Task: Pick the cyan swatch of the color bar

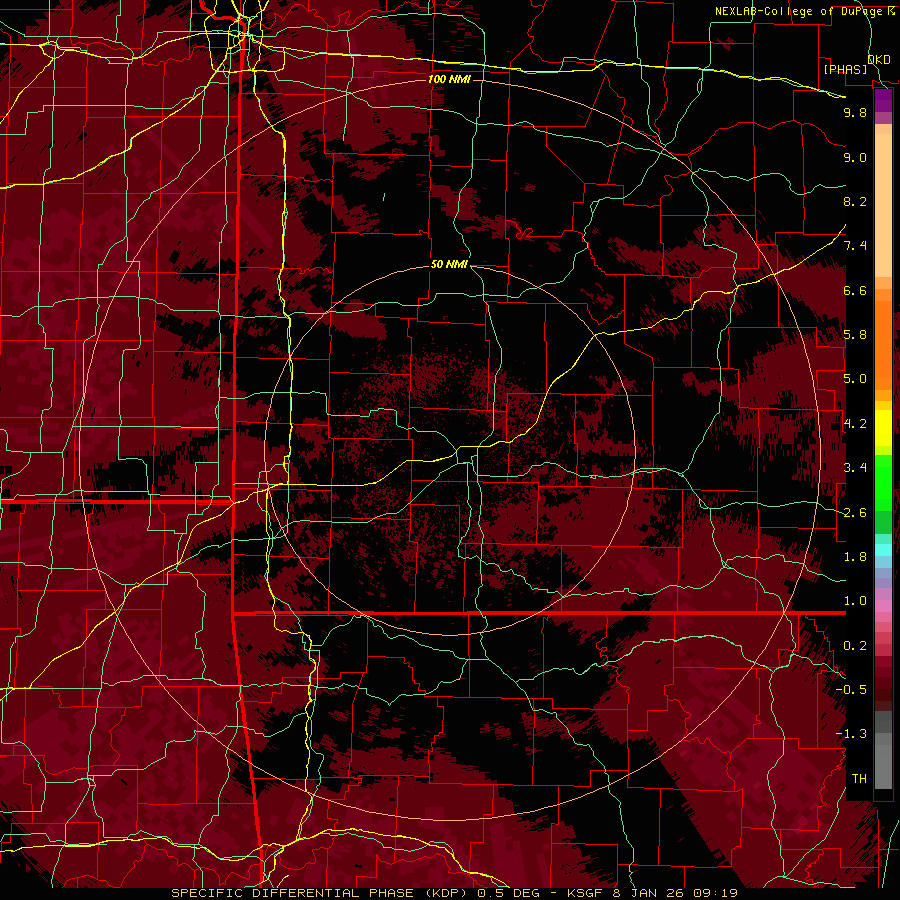Action: (883, 550)
